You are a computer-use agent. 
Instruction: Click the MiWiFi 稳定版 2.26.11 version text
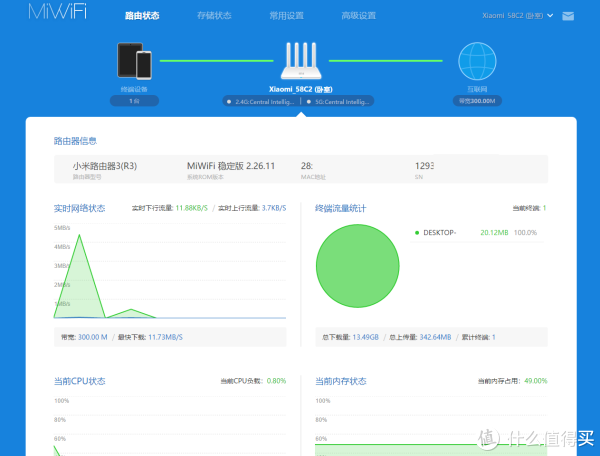pos(231,166)
